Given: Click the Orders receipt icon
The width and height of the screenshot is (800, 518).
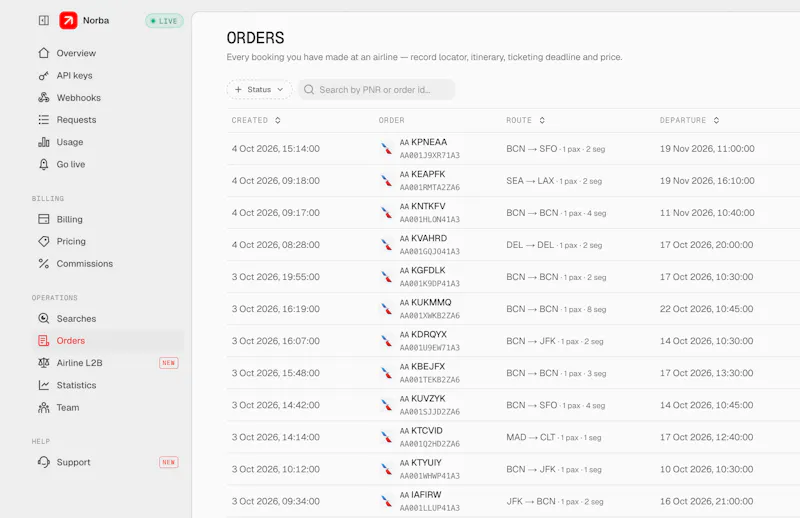Looking at the screenshot, I should coord(44,340).
